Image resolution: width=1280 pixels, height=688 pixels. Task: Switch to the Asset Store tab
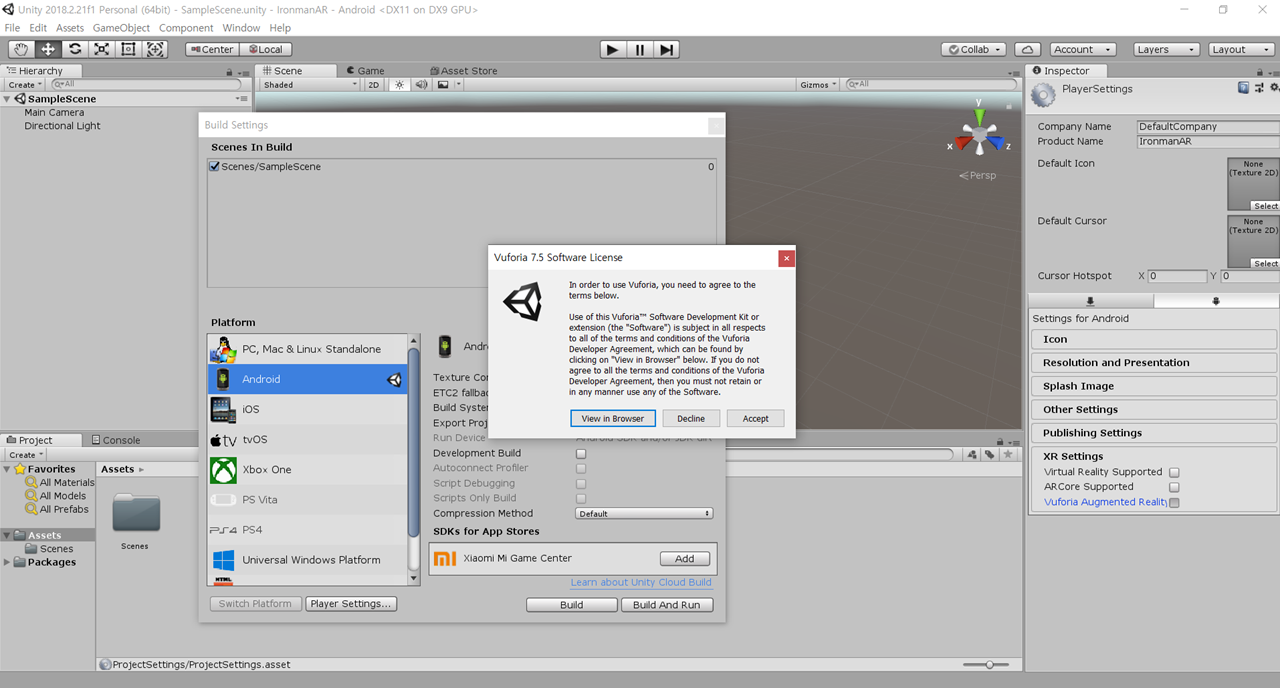pos(463,71)
